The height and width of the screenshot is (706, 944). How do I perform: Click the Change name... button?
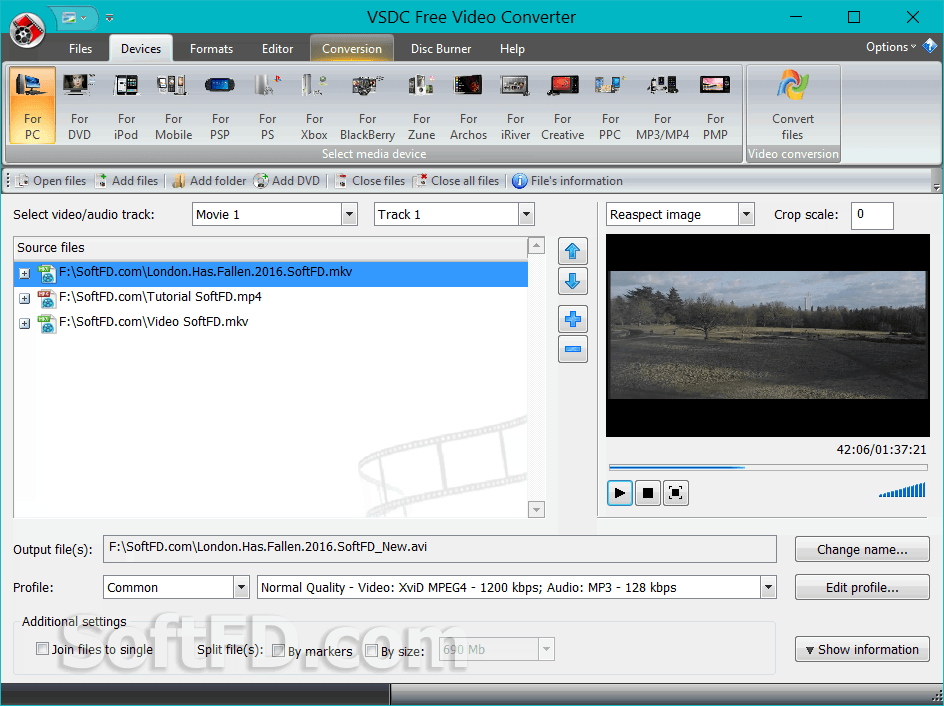(x=862, y=550)
